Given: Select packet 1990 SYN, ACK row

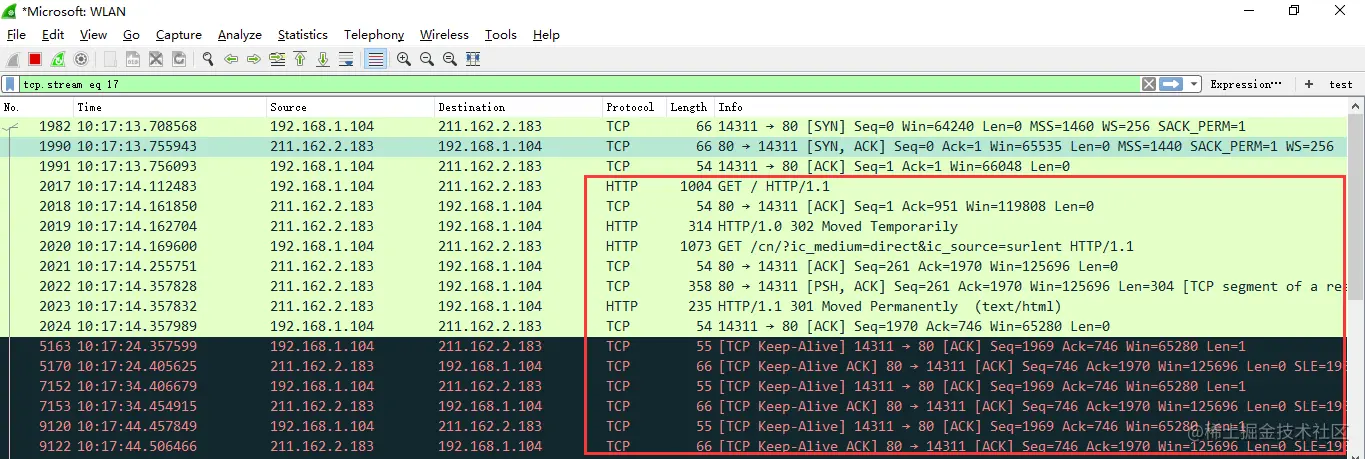Looking at the screenshot, I should pos(674,146).
